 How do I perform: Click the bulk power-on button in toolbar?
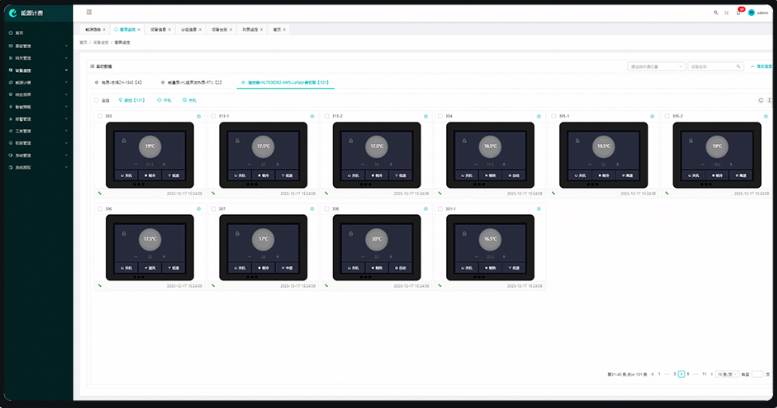click(164, 100)
